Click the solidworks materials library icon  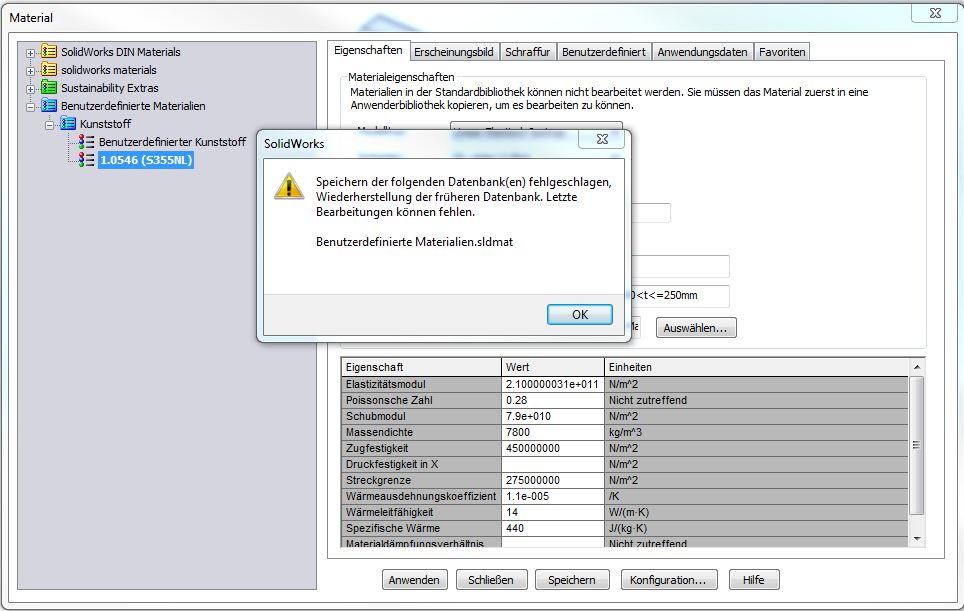[49, 69]
